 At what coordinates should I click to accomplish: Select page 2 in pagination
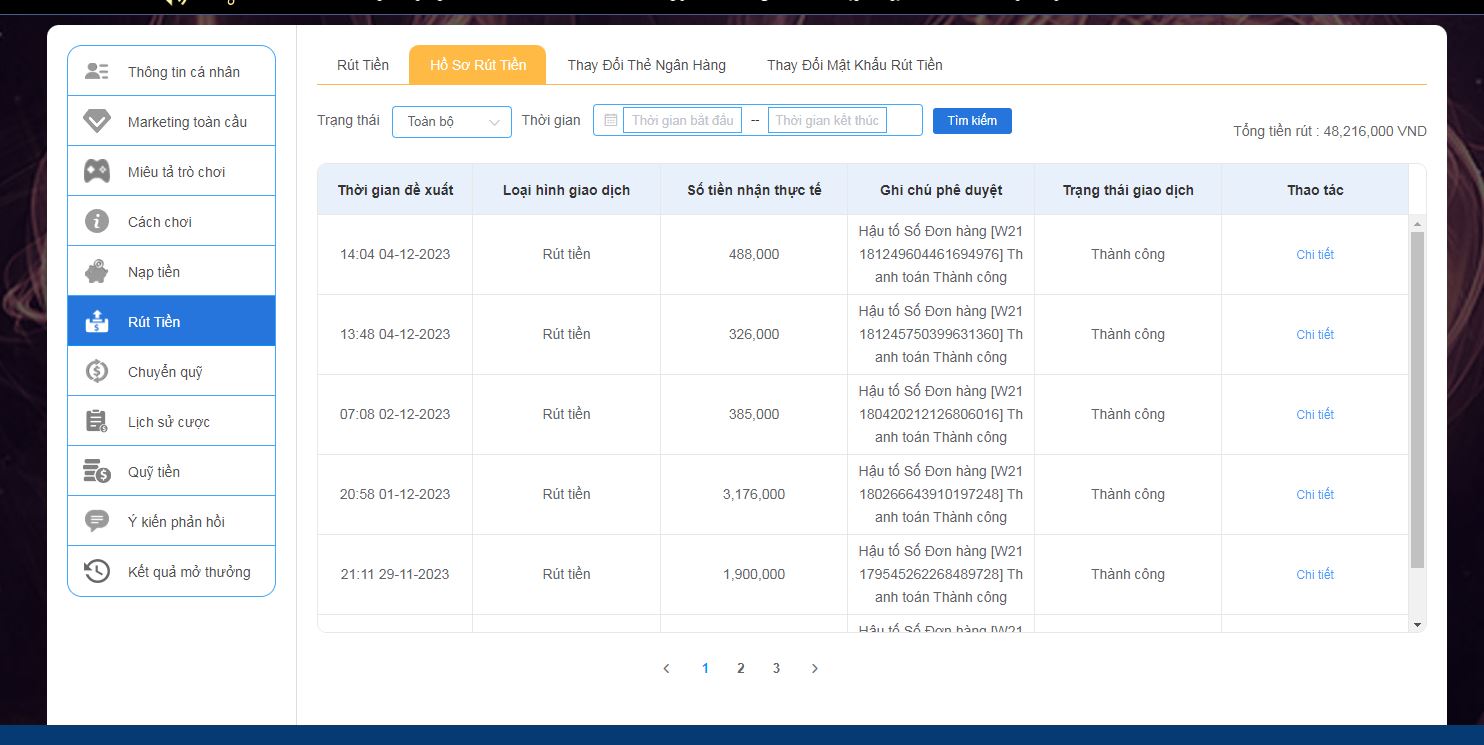coord(740,668)
